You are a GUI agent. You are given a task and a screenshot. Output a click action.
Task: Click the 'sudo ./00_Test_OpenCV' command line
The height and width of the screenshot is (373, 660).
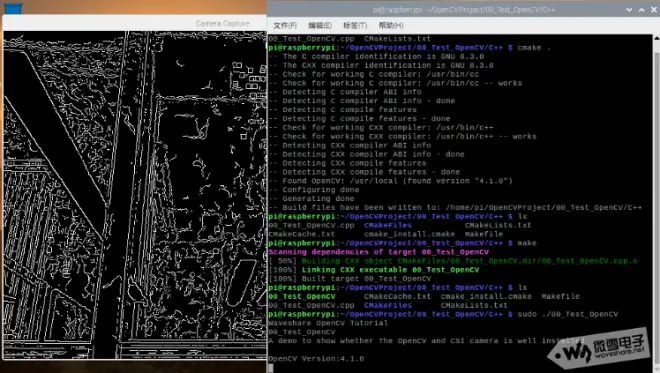point(443,314)
